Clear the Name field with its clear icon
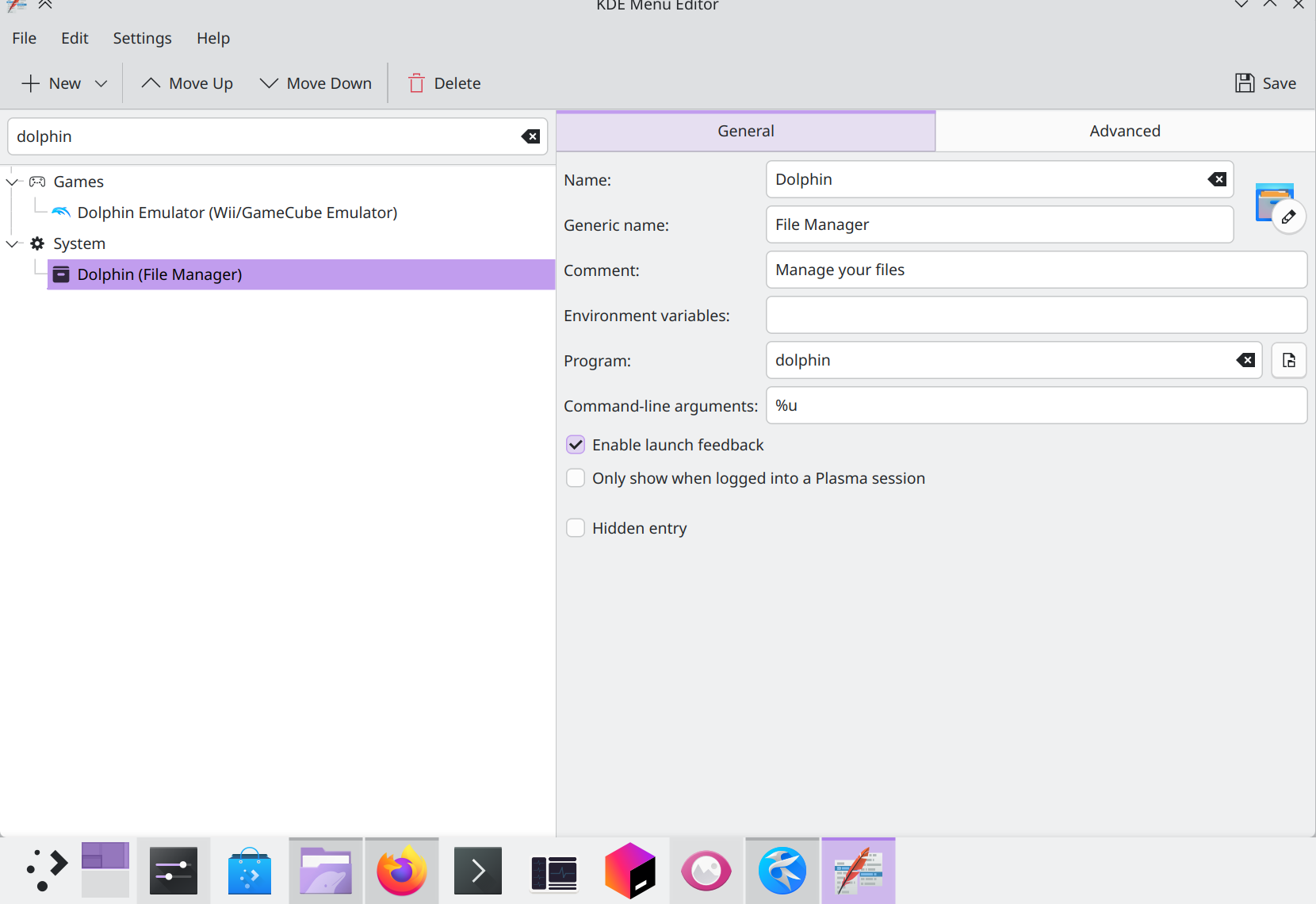 [1215, 179]
